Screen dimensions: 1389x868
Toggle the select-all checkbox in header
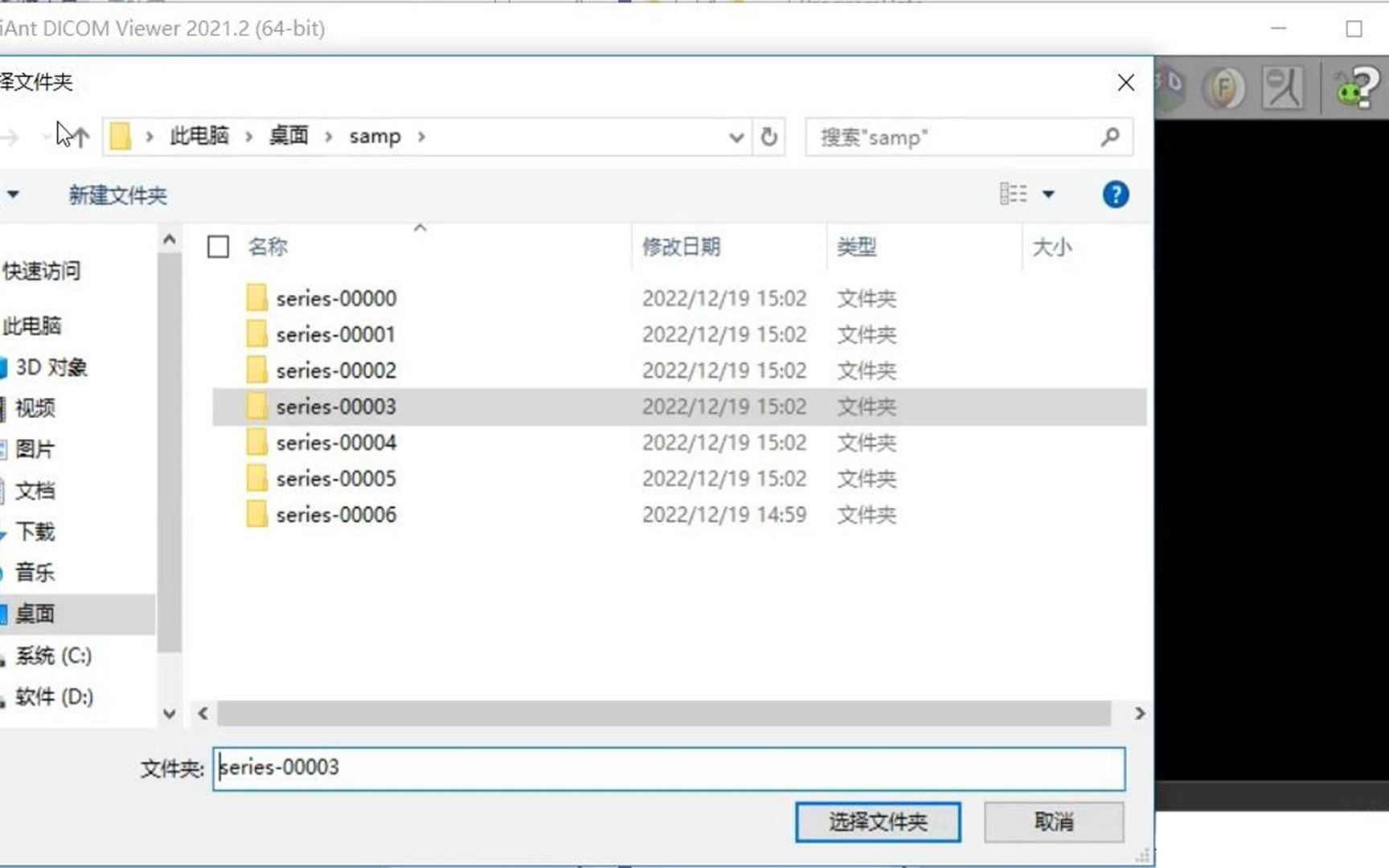coord(218,246)
